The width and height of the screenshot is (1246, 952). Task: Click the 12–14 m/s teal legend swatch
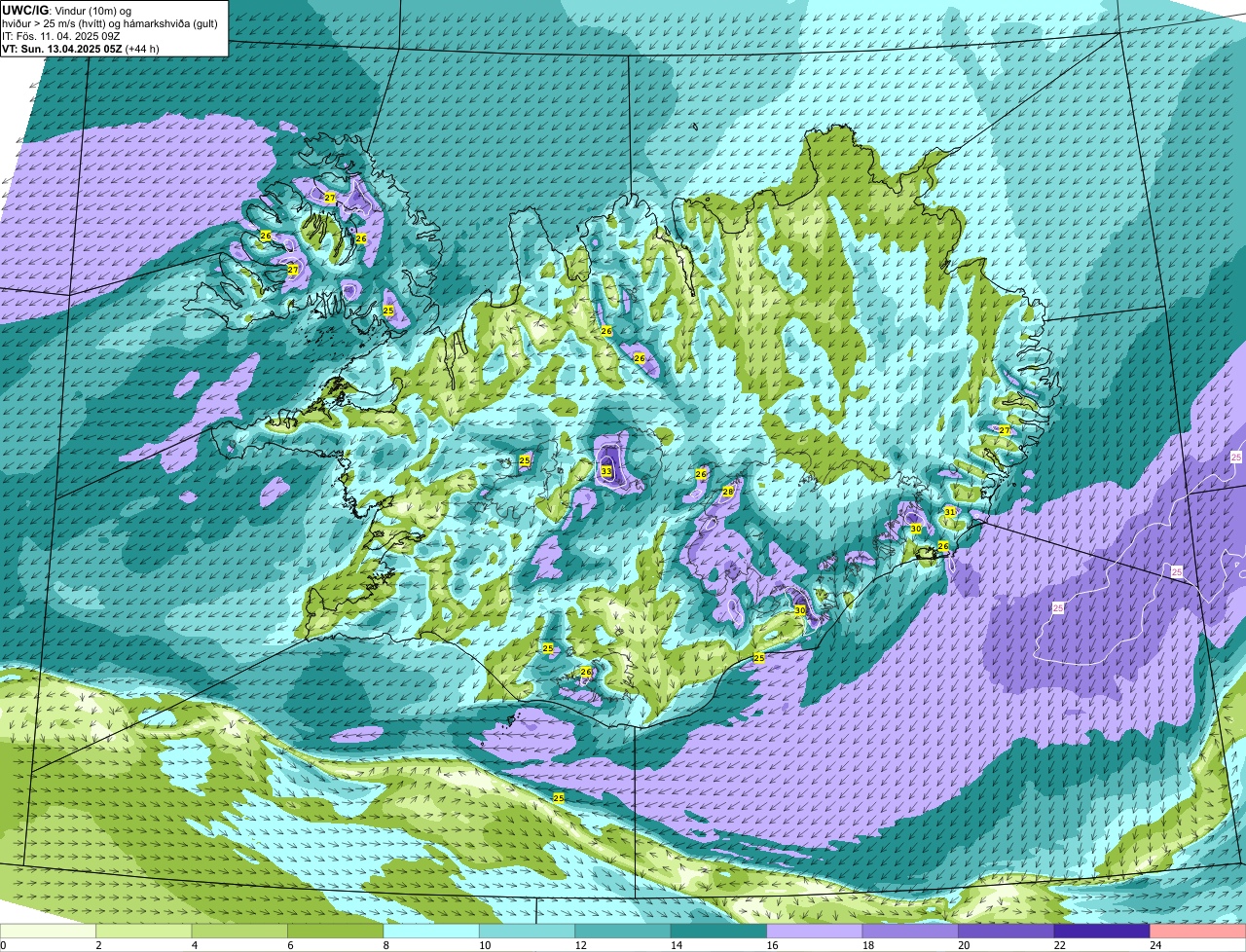[623, 931]
